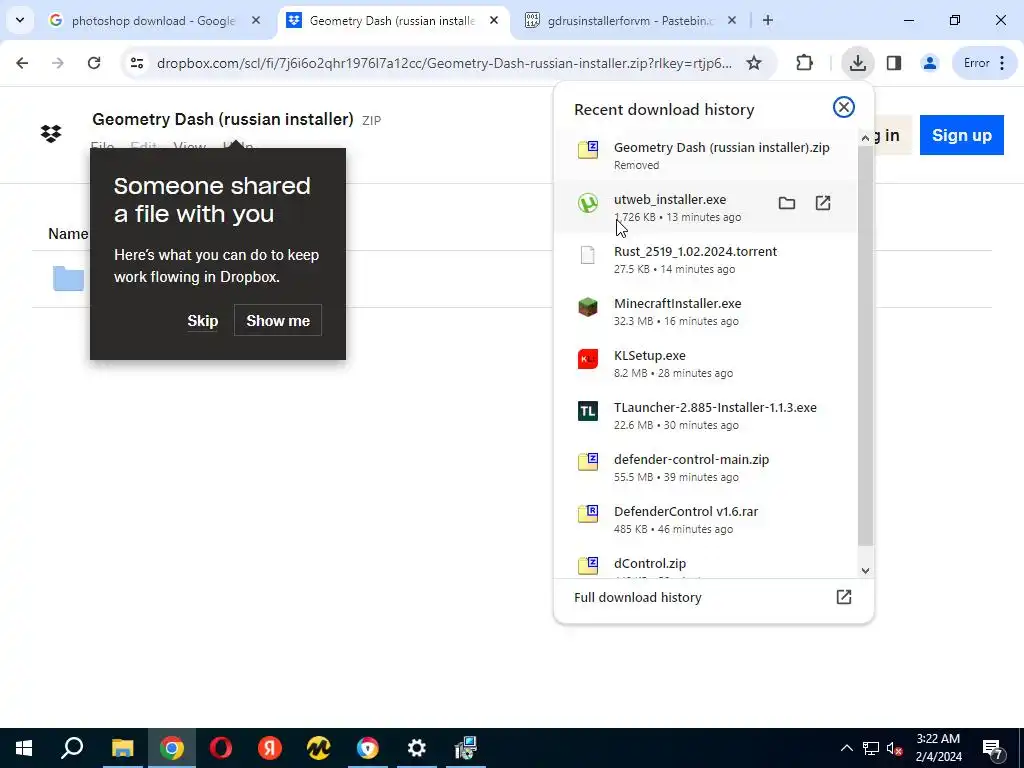Show hidden system tray icons
1024x768 pixels.
click(846, 748)
